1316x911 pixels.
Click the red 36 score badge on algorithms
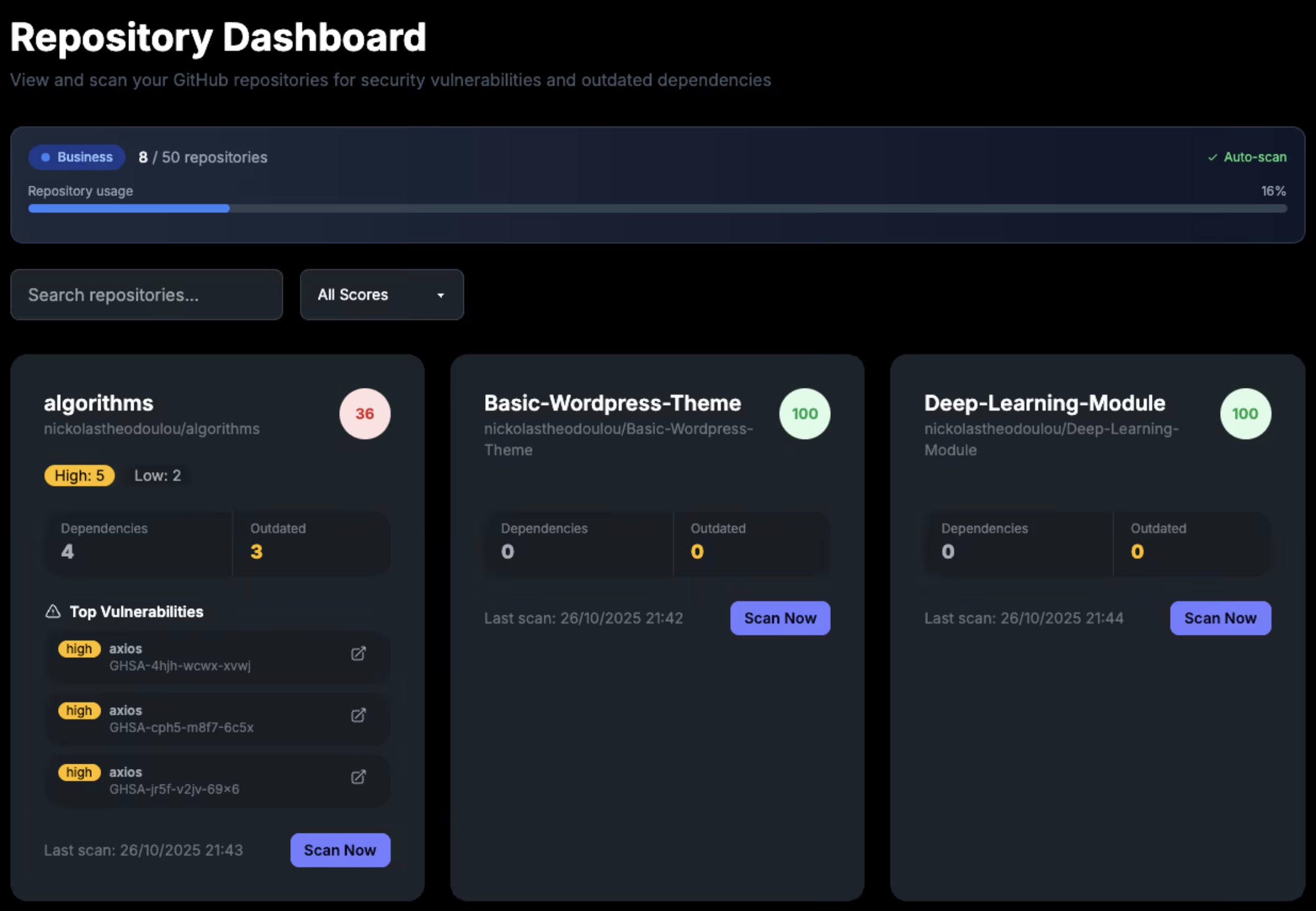pos(365,413)
